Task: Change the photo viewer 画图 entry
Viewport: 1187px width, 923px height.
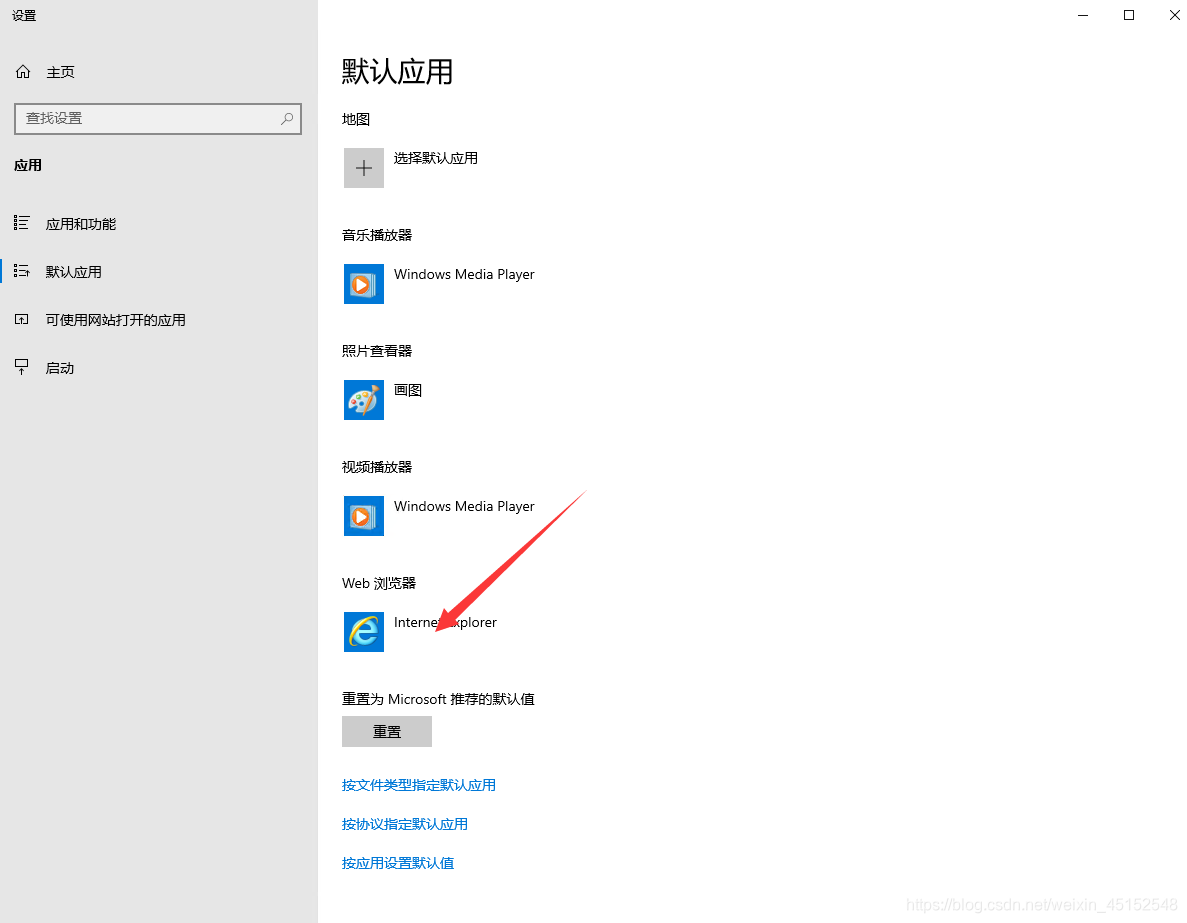Action: [x=408, y=390]
